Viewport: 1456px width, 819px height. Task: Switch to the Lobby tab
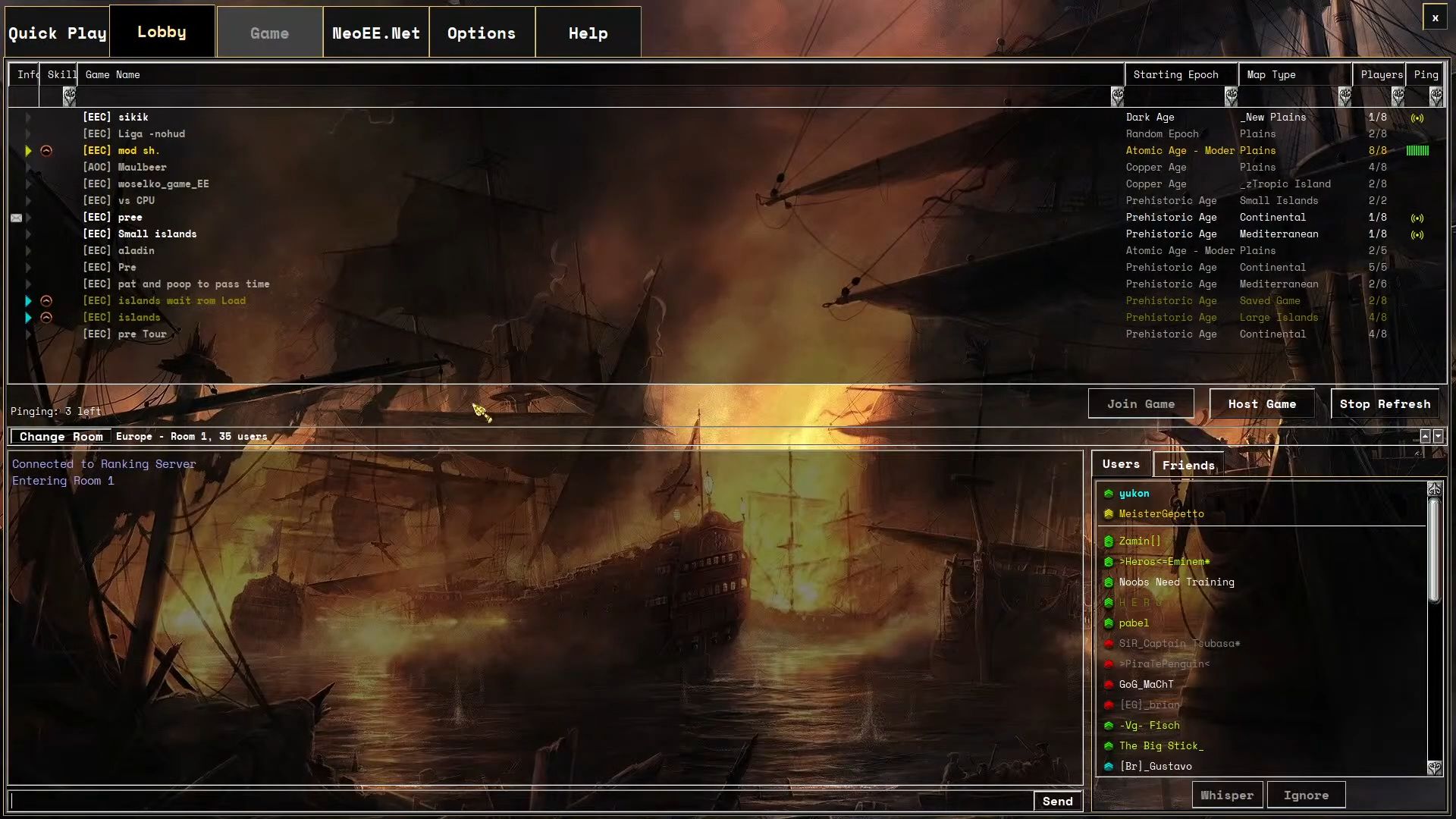(162, 32)
